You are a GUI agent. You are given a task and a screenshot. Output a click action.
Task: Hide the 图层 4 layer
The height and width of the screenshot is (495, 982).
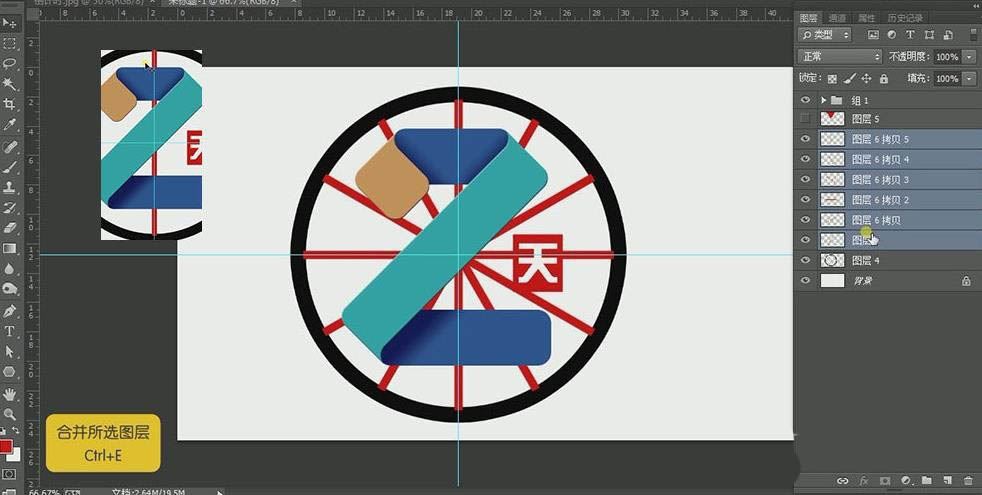[x=806, y=260]
